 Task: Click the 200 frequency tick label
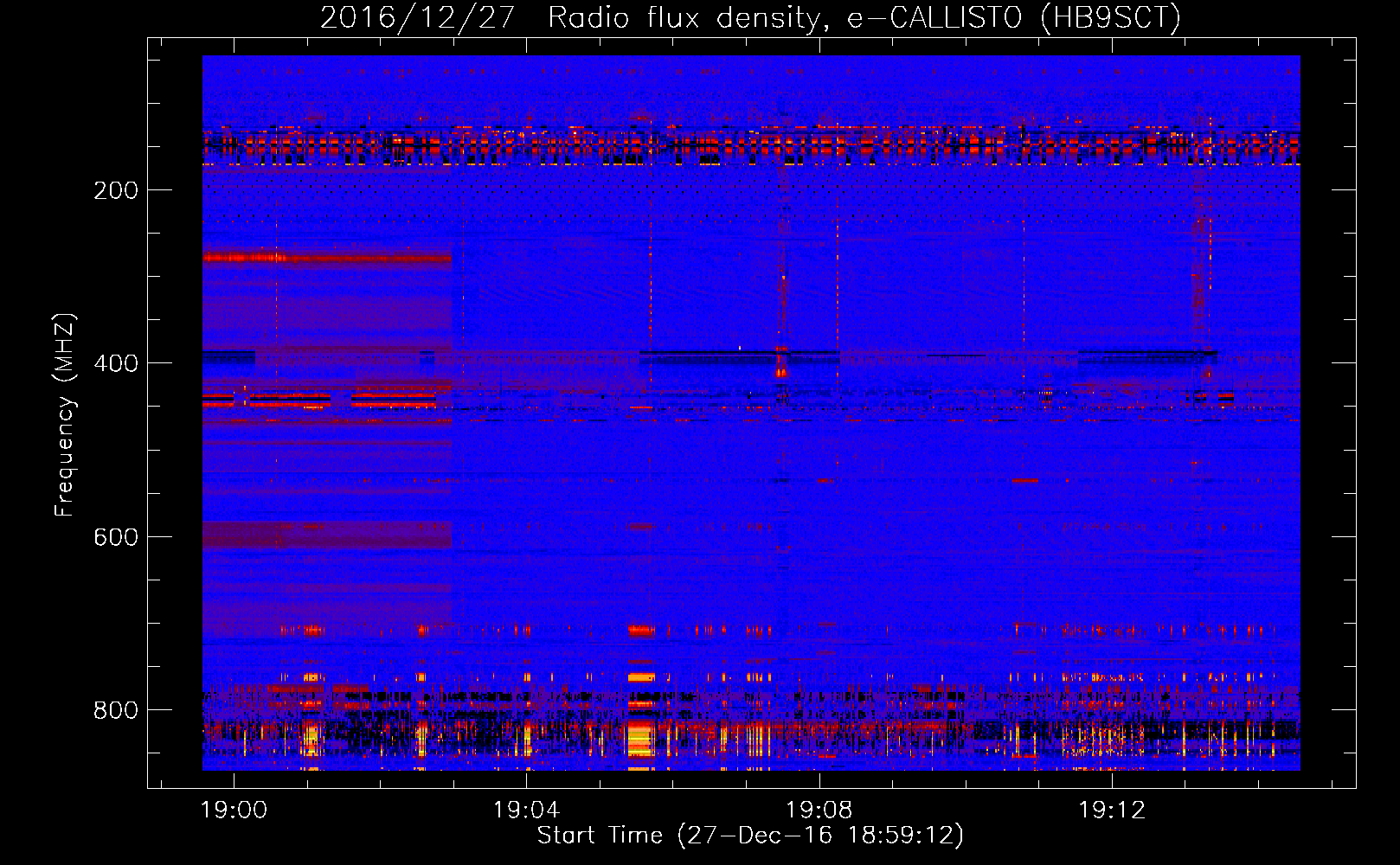coord(116,190)
